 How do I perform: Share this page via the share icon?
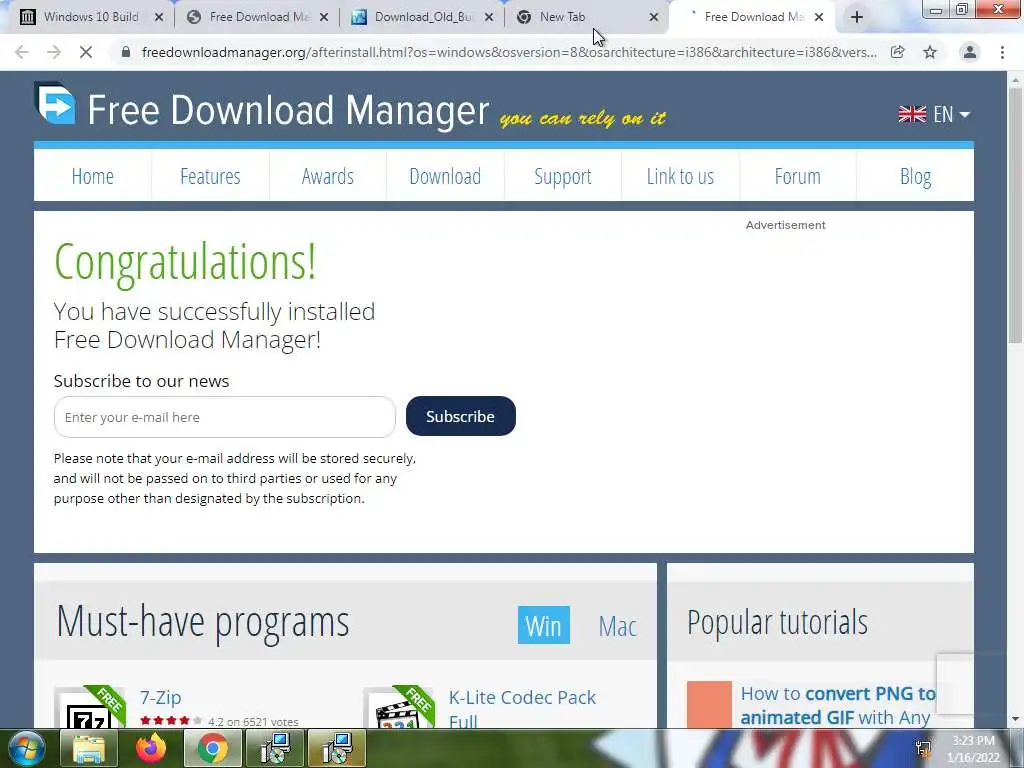click(x=897, y=52)
